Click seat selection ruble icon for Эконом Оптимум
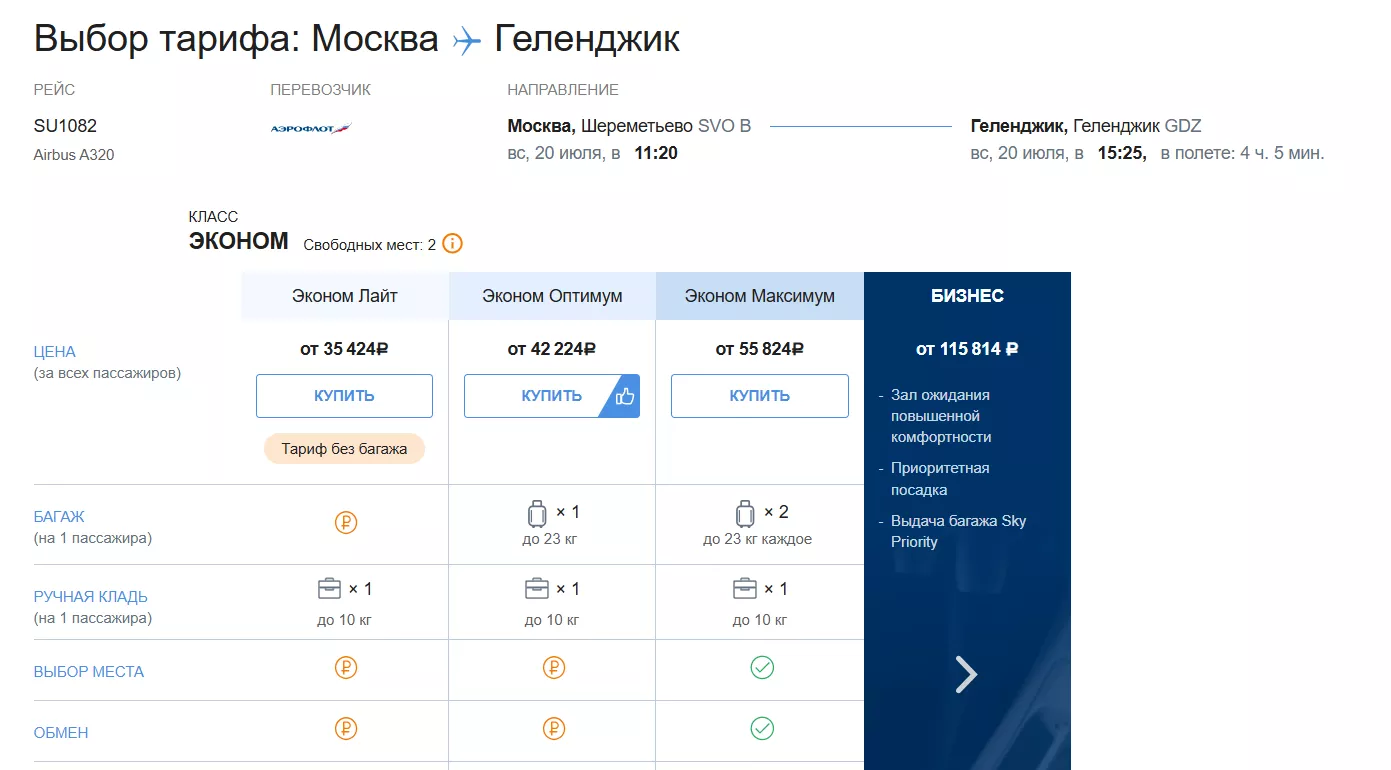The height and width of the screenshot is (770, 1391). tap(554, 668)
